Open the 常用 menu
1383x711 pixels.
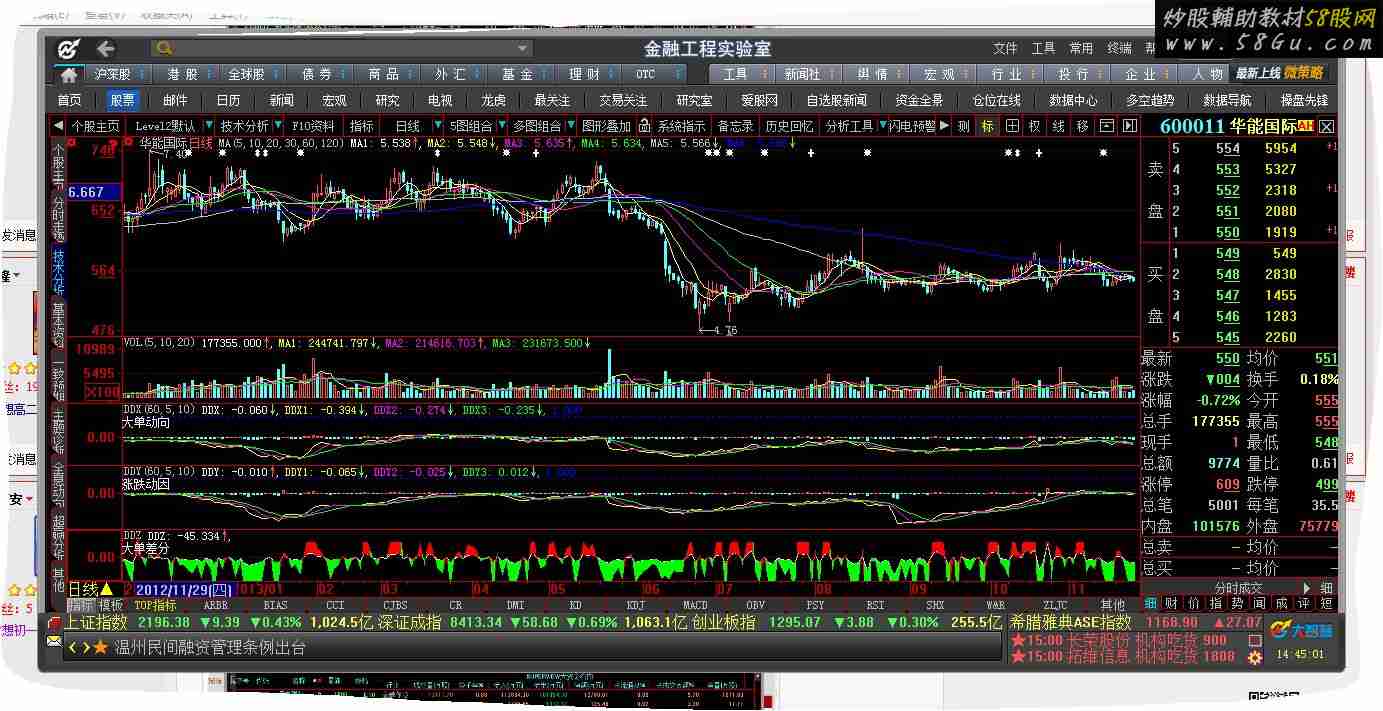pos(1081,48)
